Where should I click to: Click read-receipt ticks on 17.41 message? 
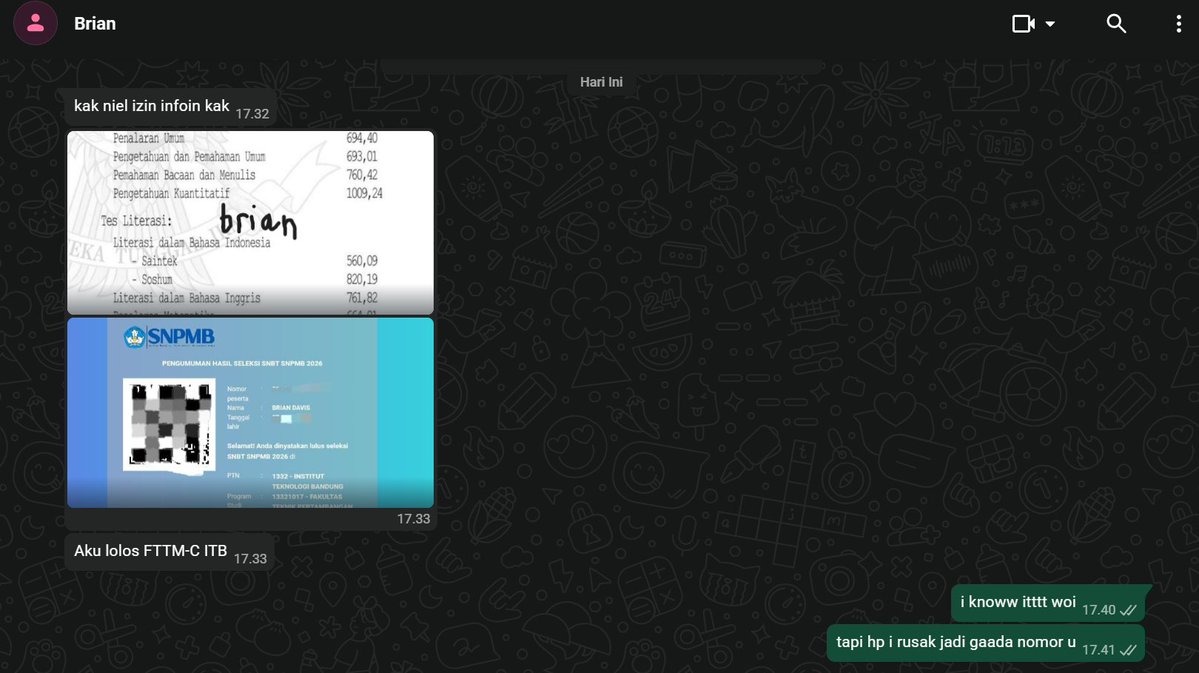click(1128, 650)
